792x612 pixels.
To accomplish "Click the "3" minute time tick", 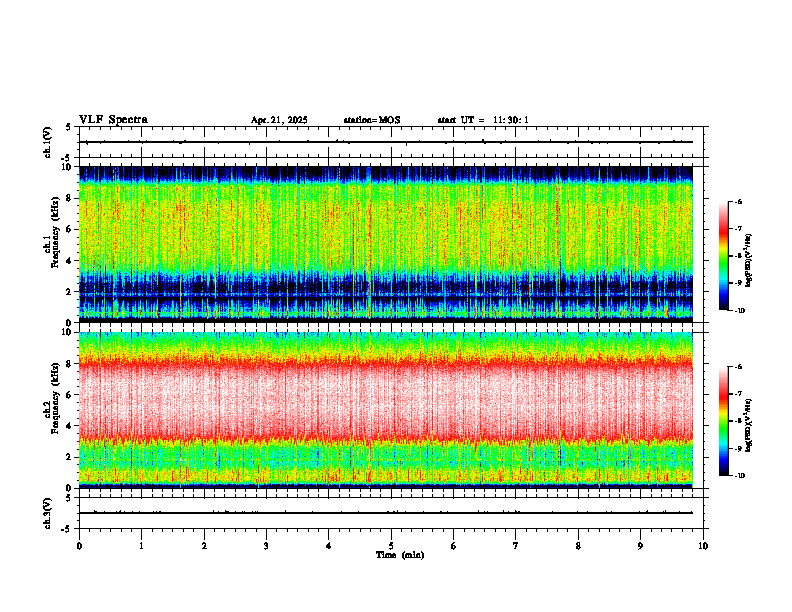I will coord(266,546).
